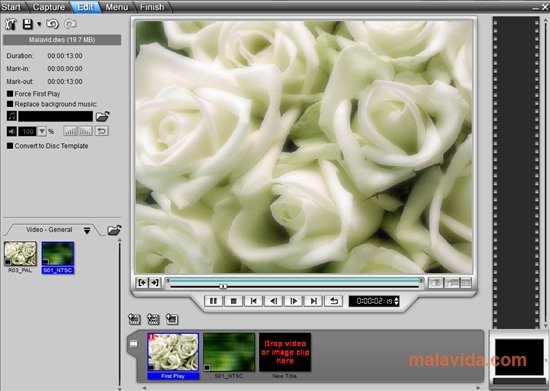Apply audio fade-in button
The width and height of the screenshot is (550, 391).
(71, 131)
